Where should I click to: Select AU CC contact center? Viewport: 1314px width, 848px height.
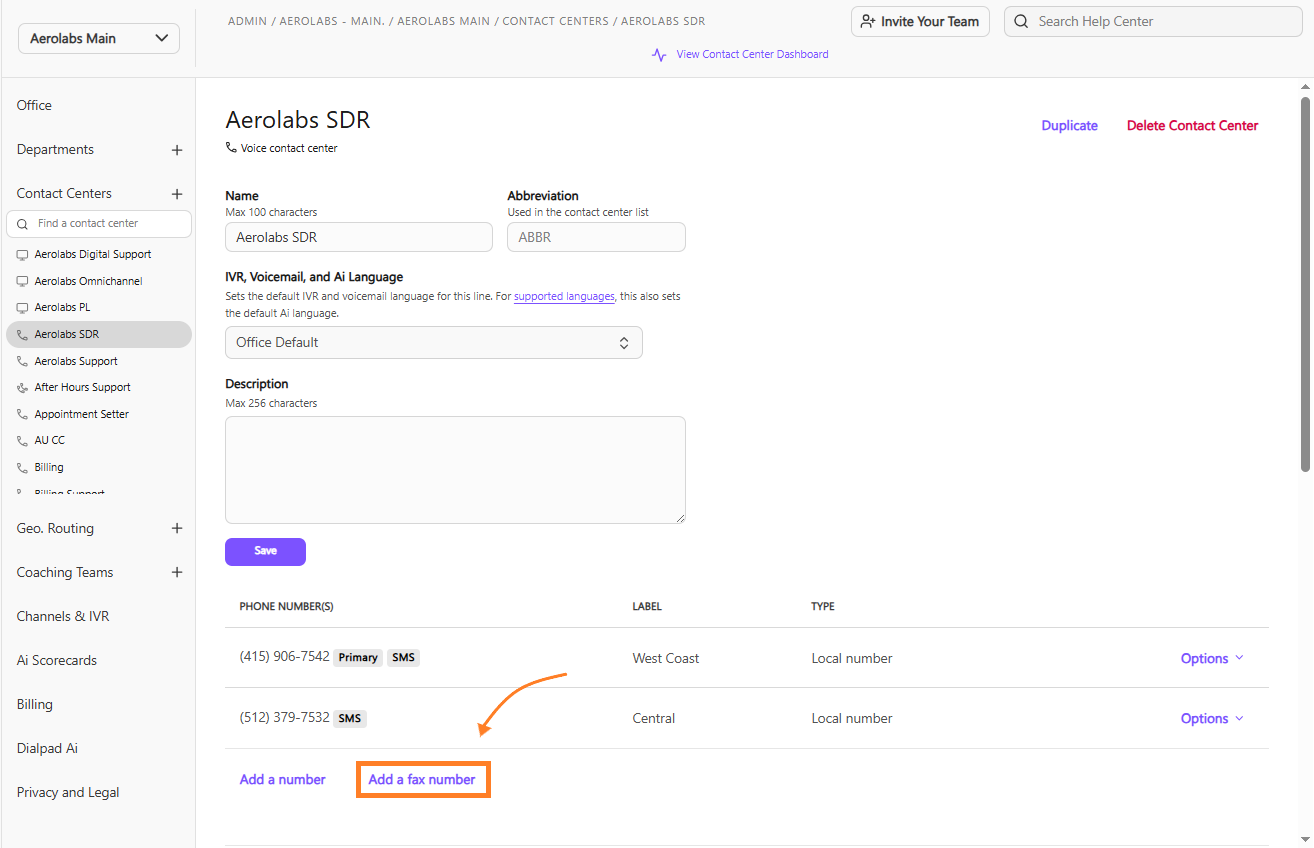(50, 440)
